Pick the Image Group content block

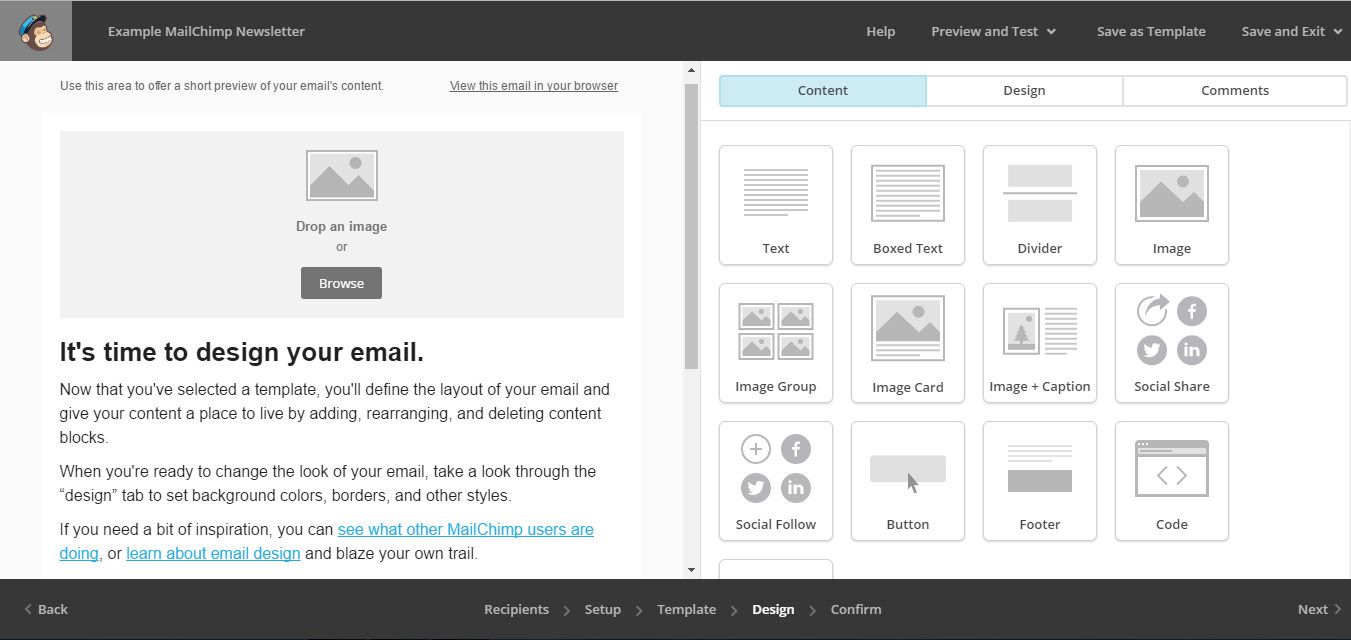776,343
